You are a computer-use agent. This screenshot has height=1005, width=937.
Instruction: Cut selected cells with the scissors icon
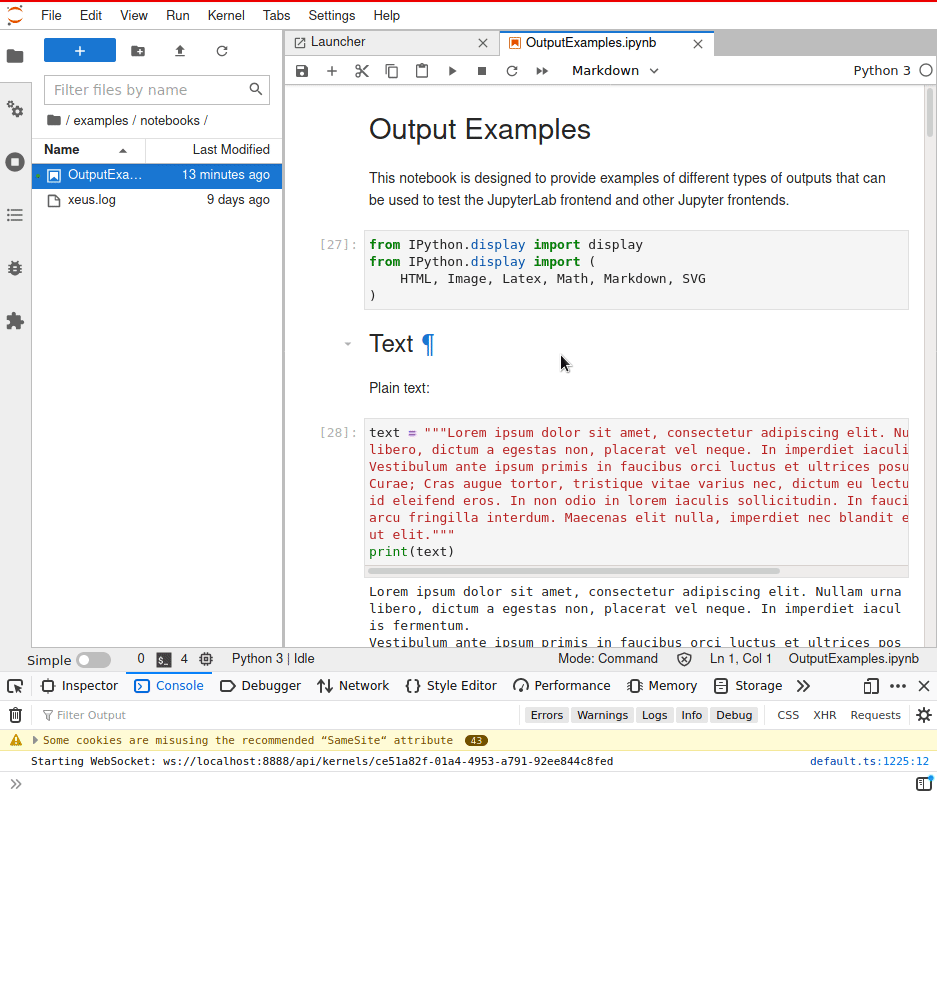click(x=361, y=71)
